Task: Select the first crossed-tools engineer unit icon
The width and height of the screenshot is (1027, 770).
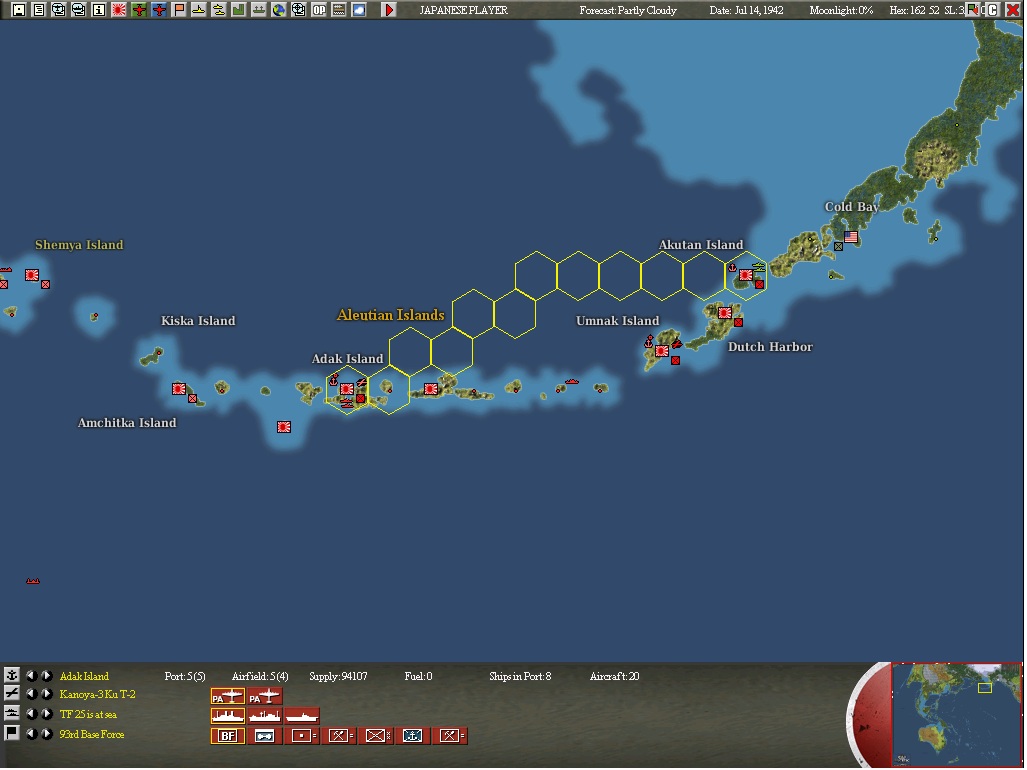Action: pyautogui.click(x=339, y=736)
